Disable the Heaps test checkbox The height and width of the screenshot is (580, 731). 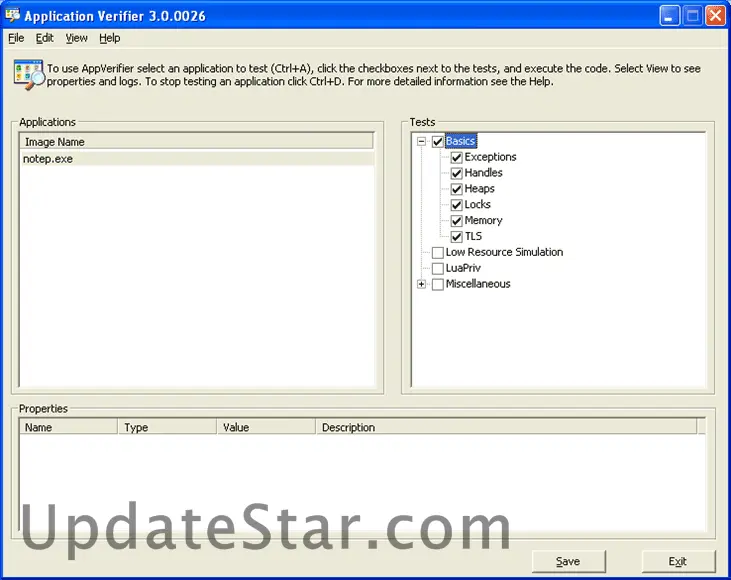[456, 189]
